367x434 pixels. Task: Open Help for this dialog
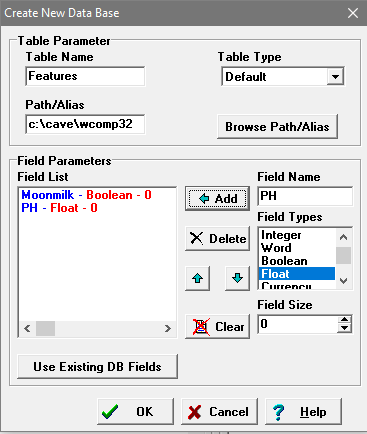[x=303, y=412]
